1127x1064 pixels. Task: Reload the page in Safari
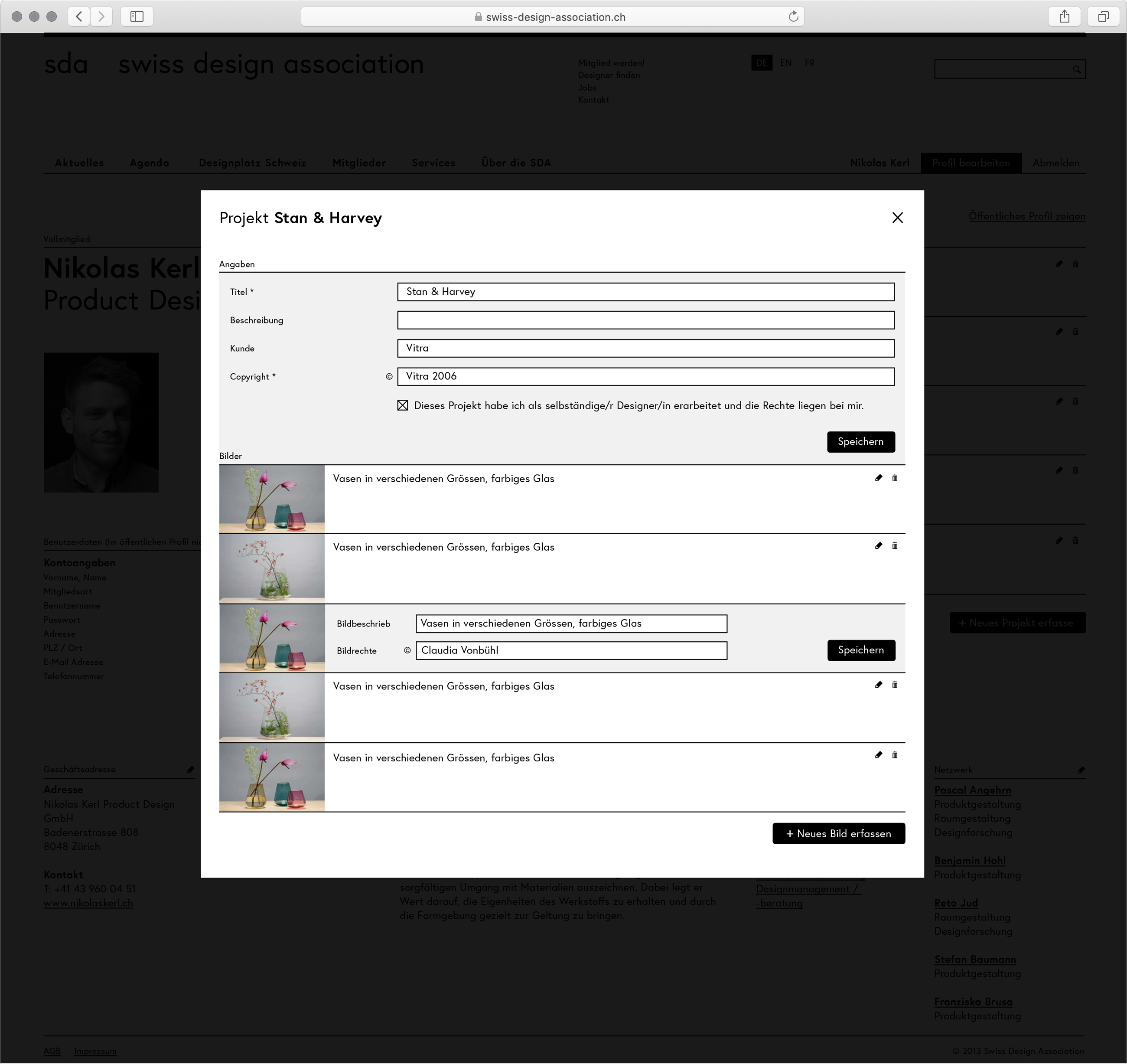[x=793, y=16]
